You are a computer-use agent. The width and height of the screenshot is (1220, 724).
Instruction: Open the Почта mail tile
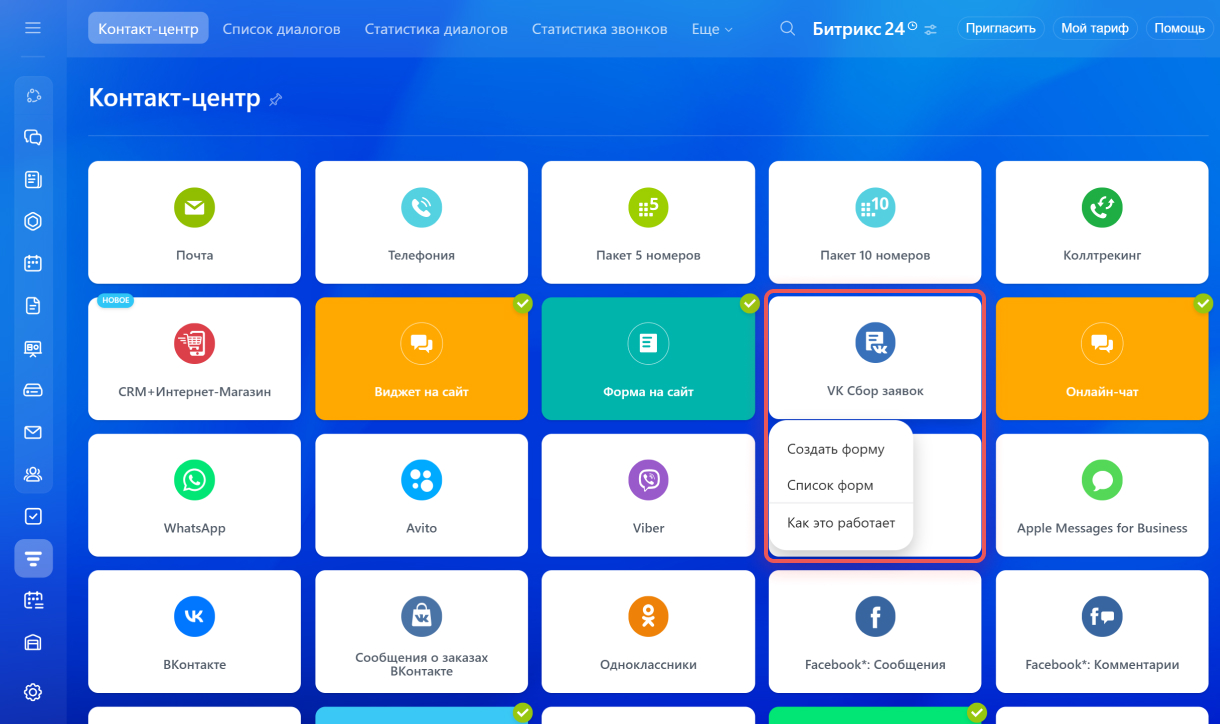click(194, 222)
